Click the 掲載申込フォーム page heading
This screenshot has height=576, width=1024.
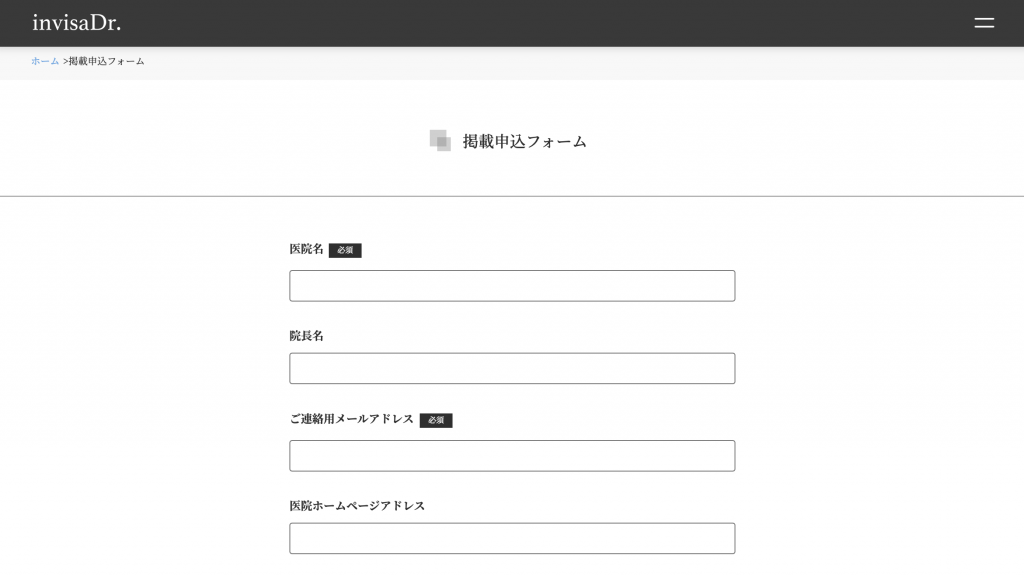click(x=524, y=142)
